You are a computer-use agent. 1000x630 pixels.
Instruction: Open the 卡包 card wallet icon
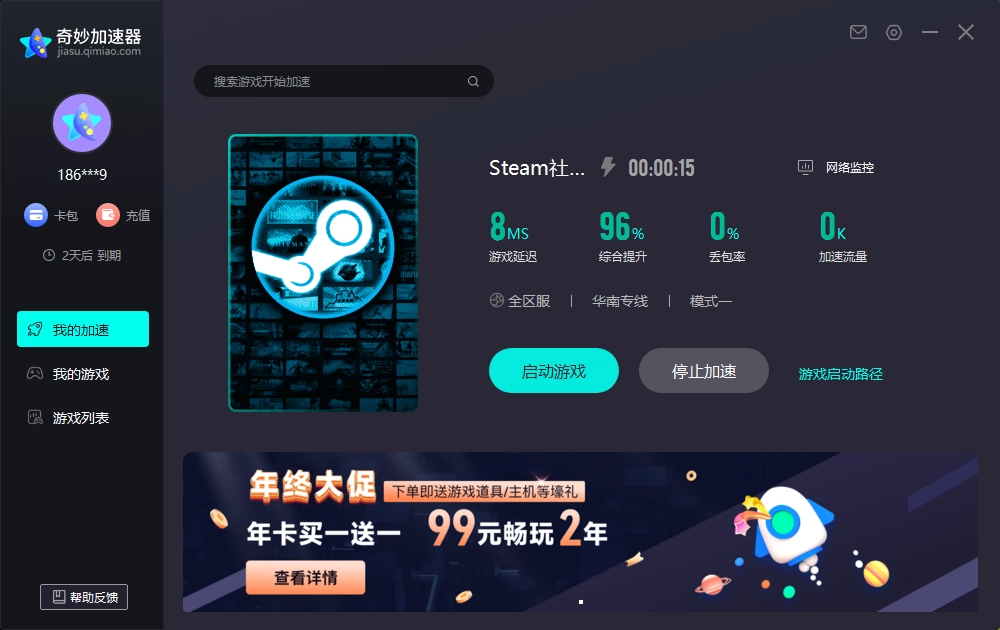pyautogui.click(x=36, y=215)
